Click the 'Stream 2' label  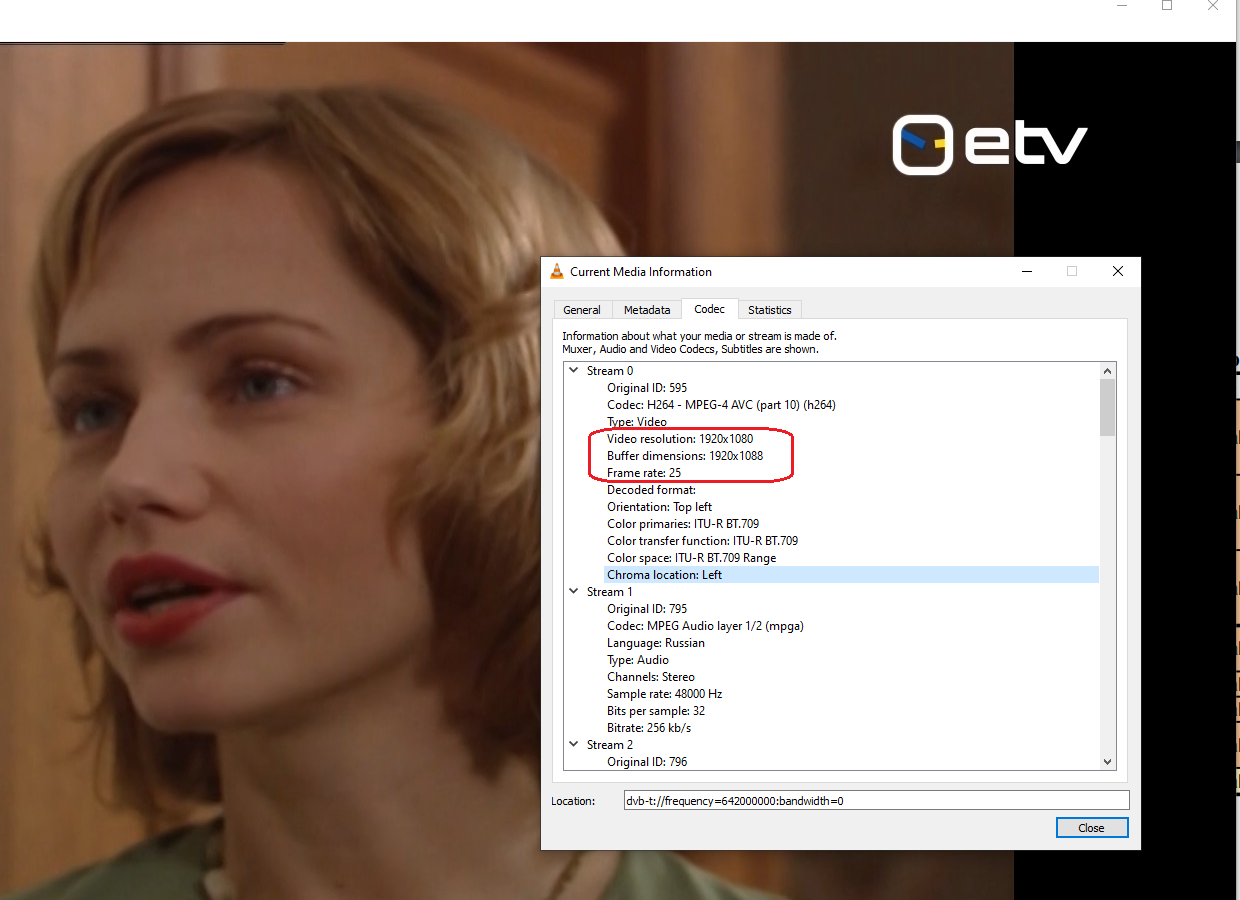click(x=610, y=745)
